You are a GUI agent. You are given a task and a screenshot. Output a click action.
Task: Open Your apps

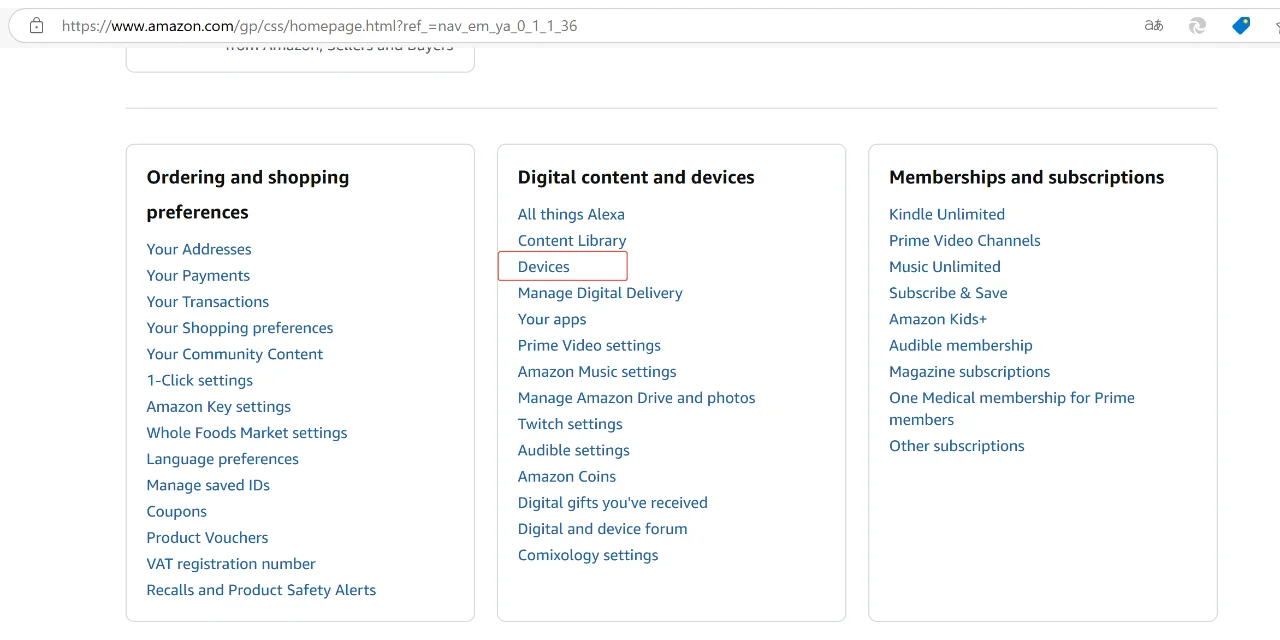point(552,319)
